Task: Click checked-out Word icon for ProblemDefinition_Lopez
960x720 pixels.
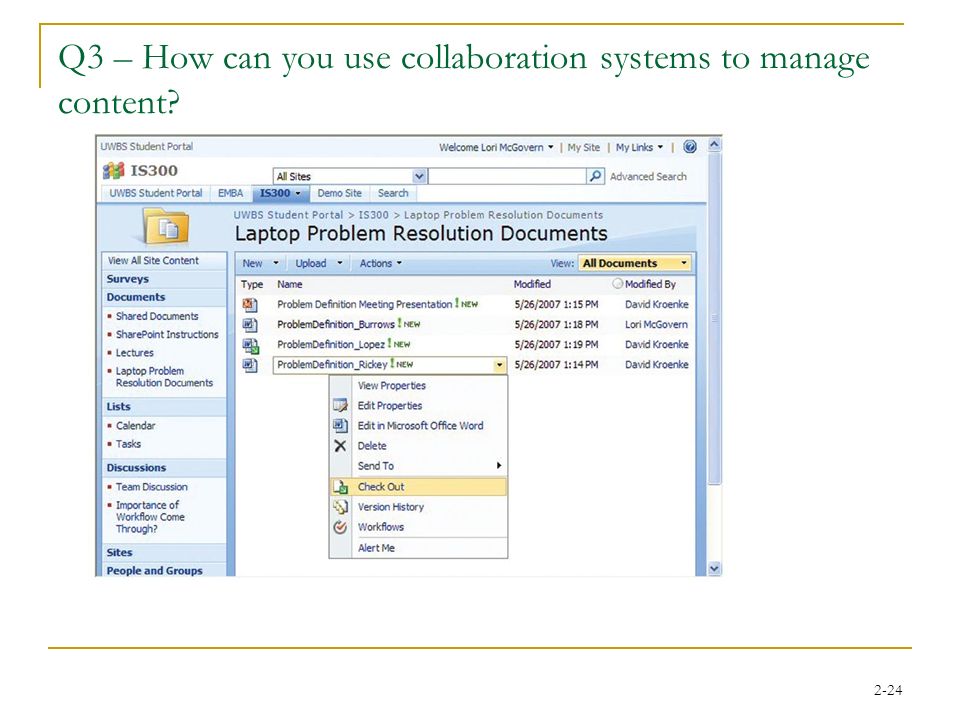Action: (250, 345)
